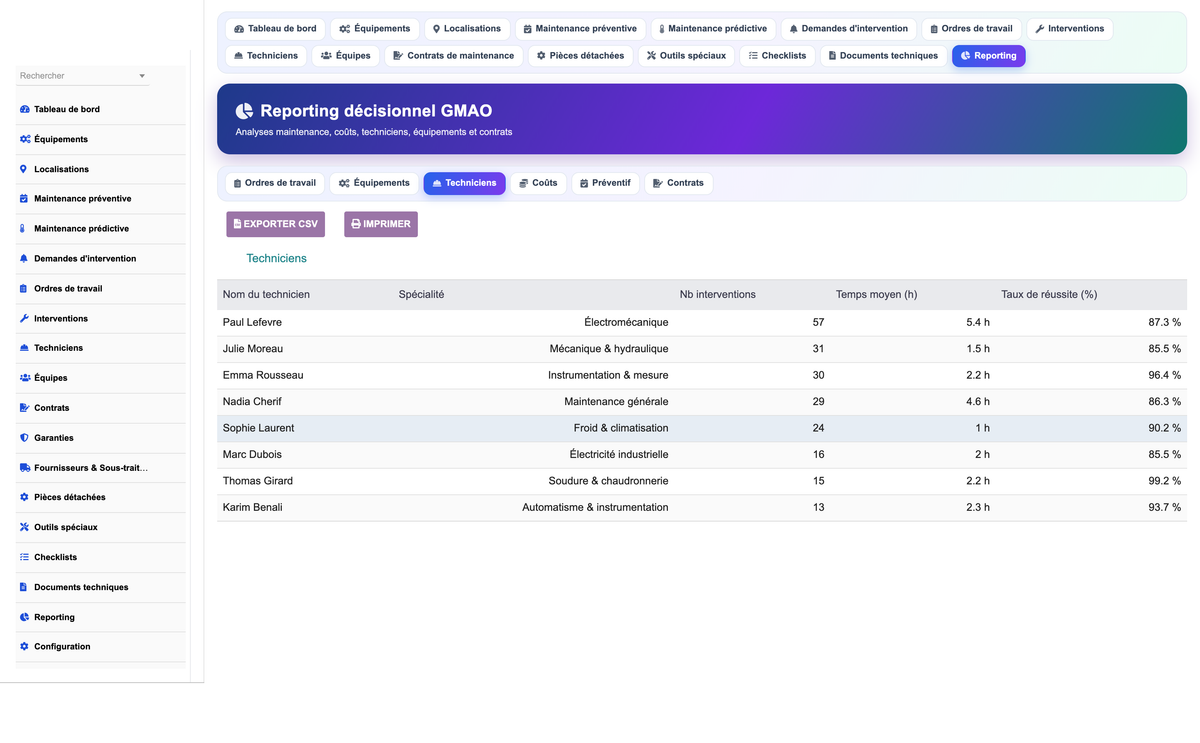Select Julie Moreau in the table
The image size is (1200, 743).
click(253, 349)
